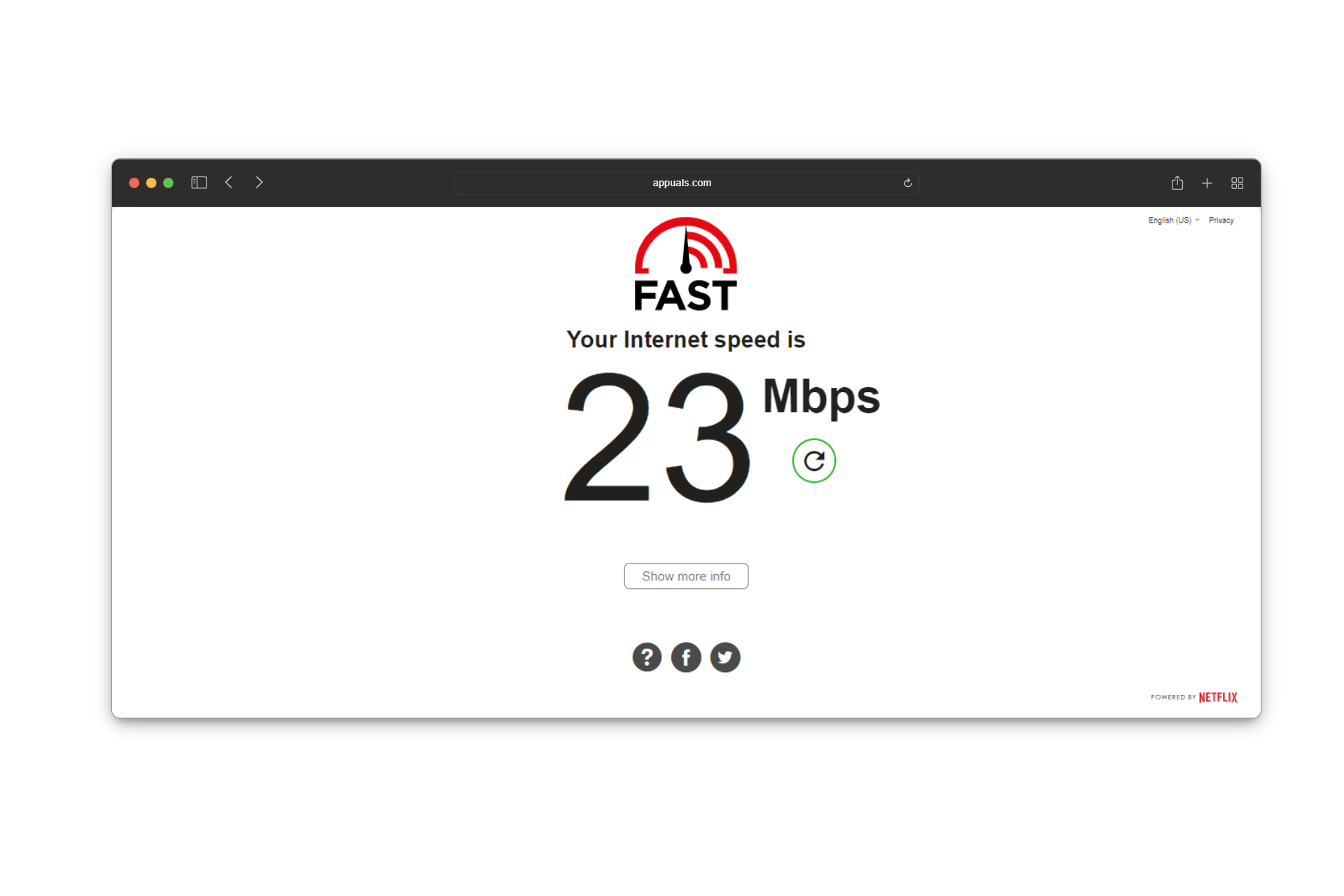Go back to the previous page

(229, 183)
